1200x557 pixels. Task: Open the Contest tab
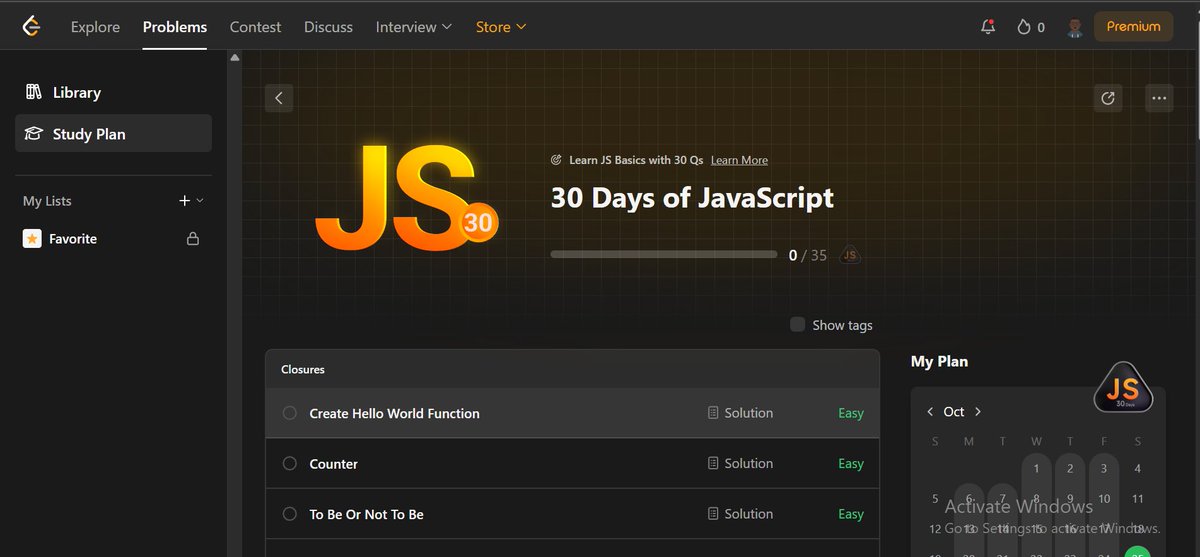point(255,27)
